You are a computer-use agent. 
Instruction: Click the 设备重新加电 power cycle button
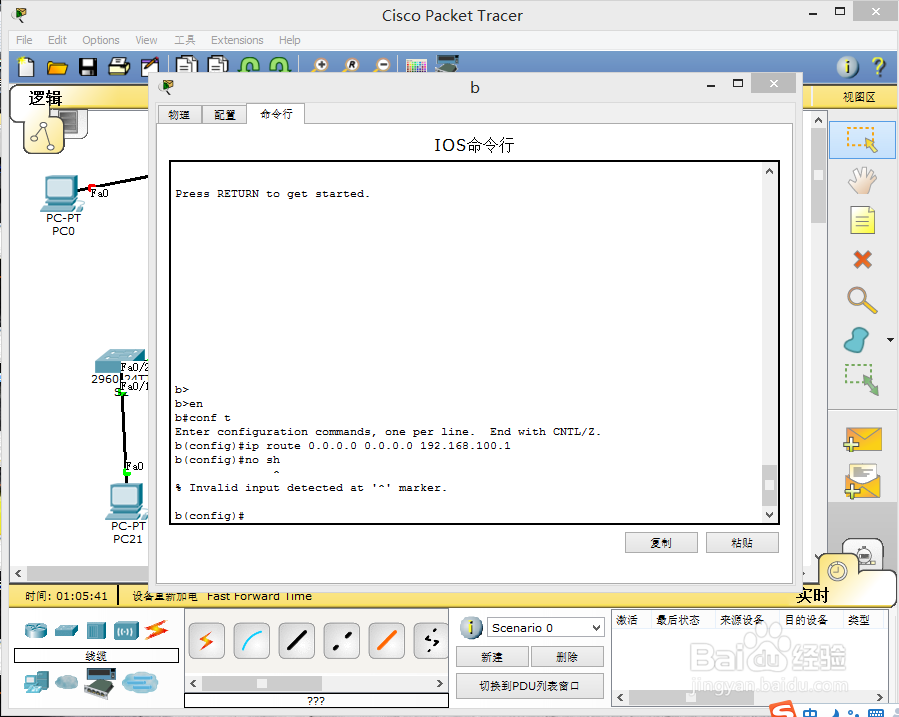coord(165,597)
